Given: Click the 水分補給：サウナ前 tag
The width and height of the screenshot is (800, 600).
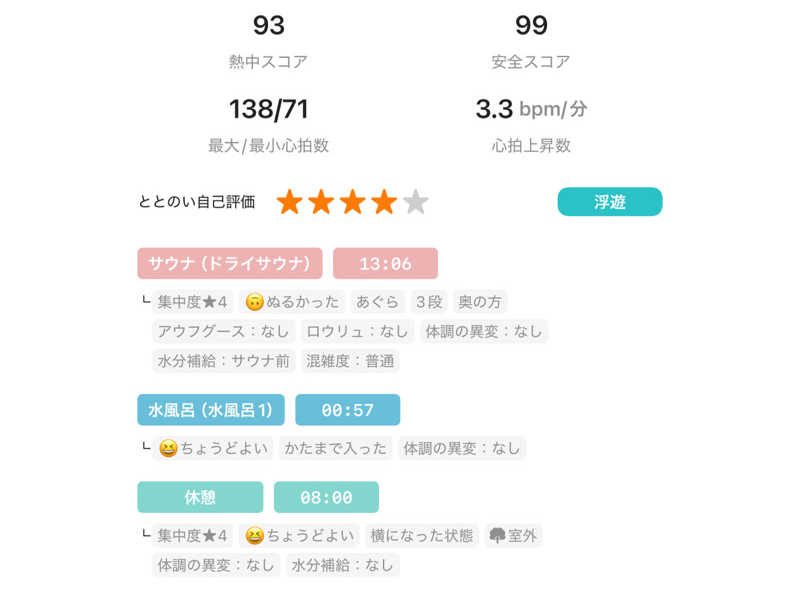Looking at the screenshot, I should click(x=223, y=361).
